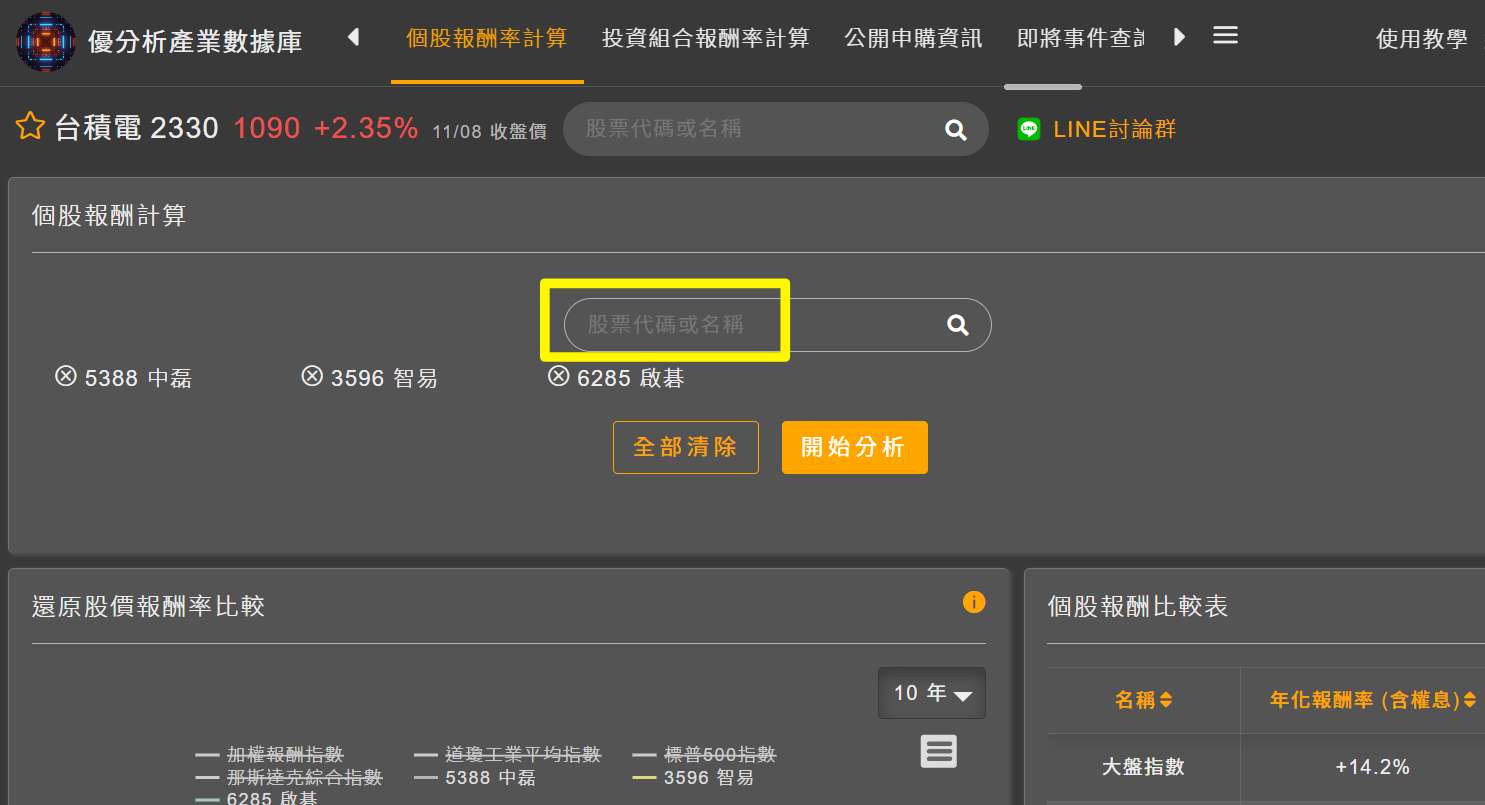Click the orange info icon on 還原股價報酬率比較
The image size is (1485, 805).
pyautogui.click(x=974, y=602)
